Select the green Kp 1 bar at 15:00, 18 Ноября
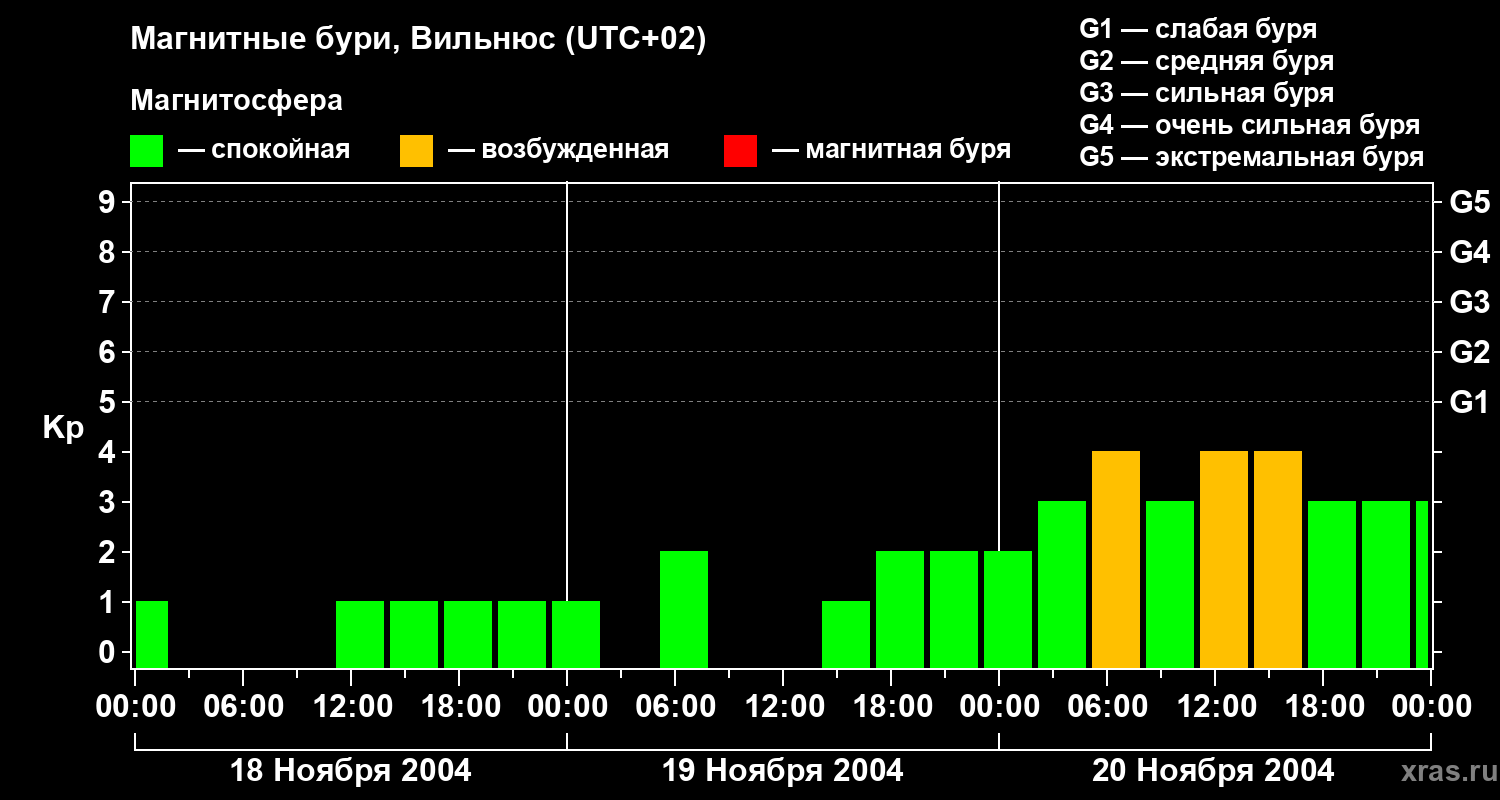 414,635
